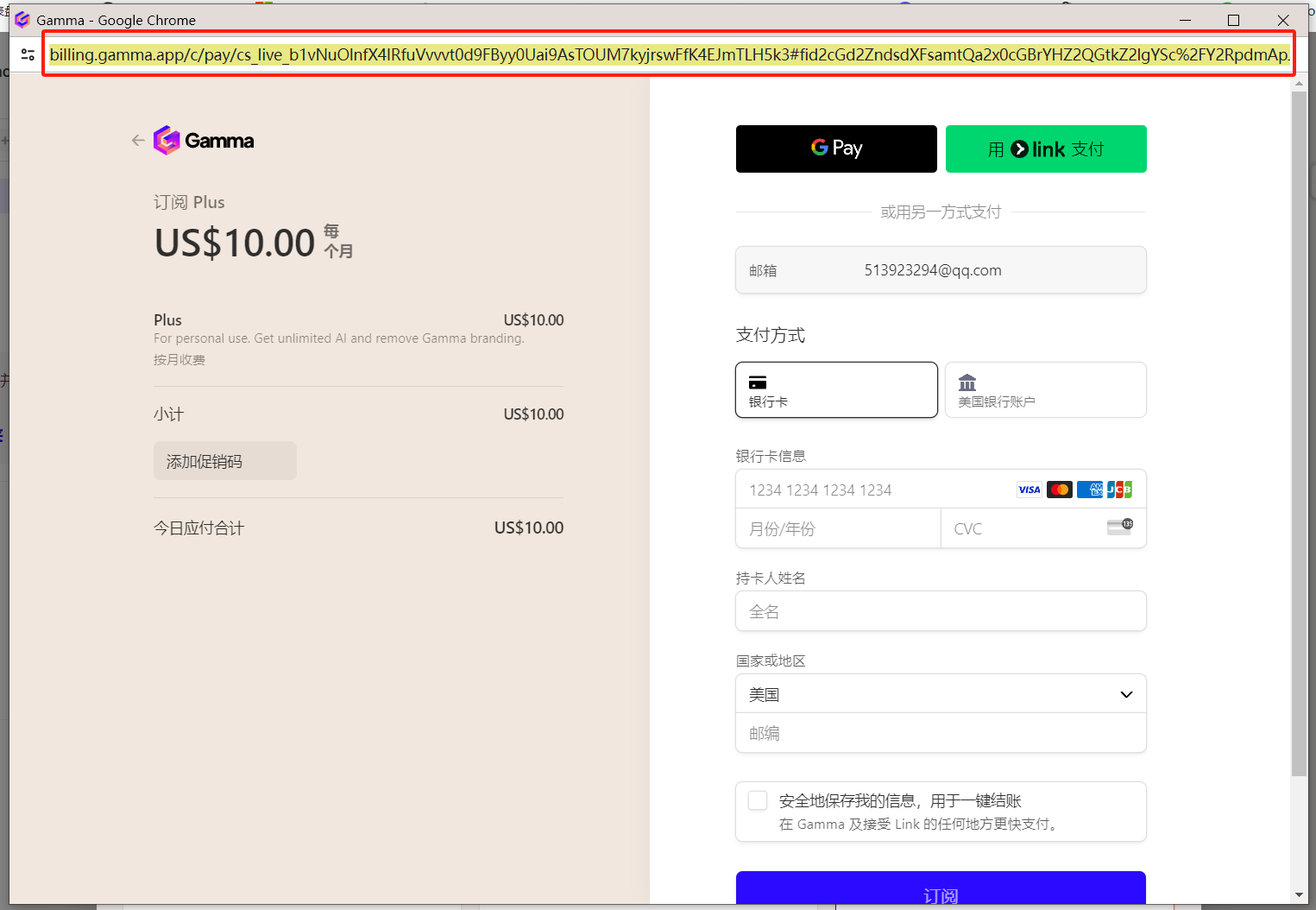Minimize the Chrome window

[1185, 20]
